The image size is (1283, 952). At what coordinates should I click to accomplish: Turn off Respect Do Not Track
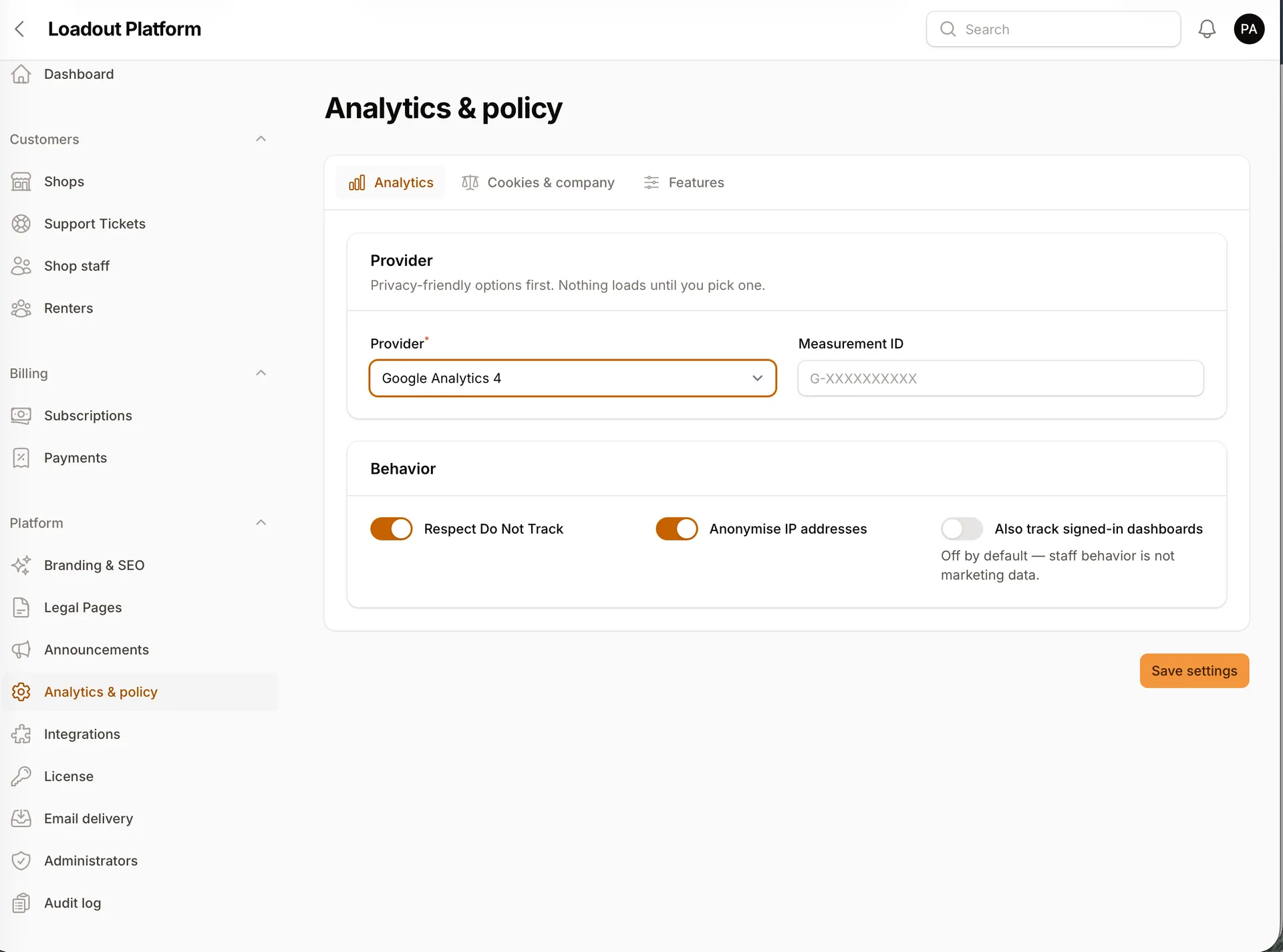coord(392,528)
